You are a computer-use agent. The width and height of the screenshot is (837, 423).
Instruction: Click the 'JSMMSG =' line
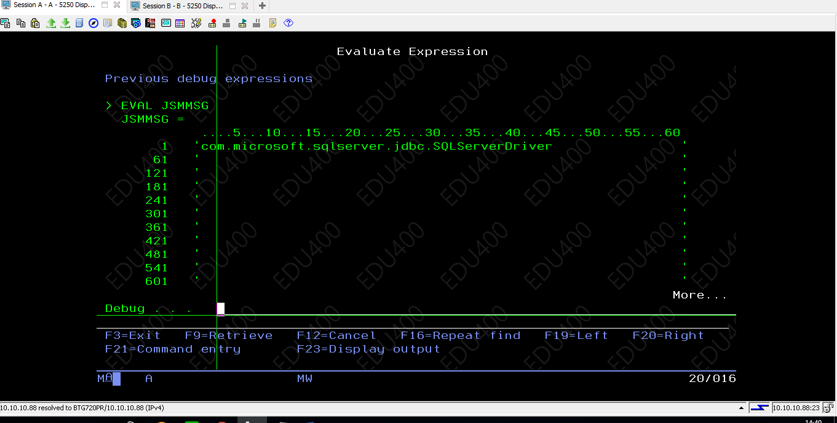pyautogui.click(x=153, y=120)
